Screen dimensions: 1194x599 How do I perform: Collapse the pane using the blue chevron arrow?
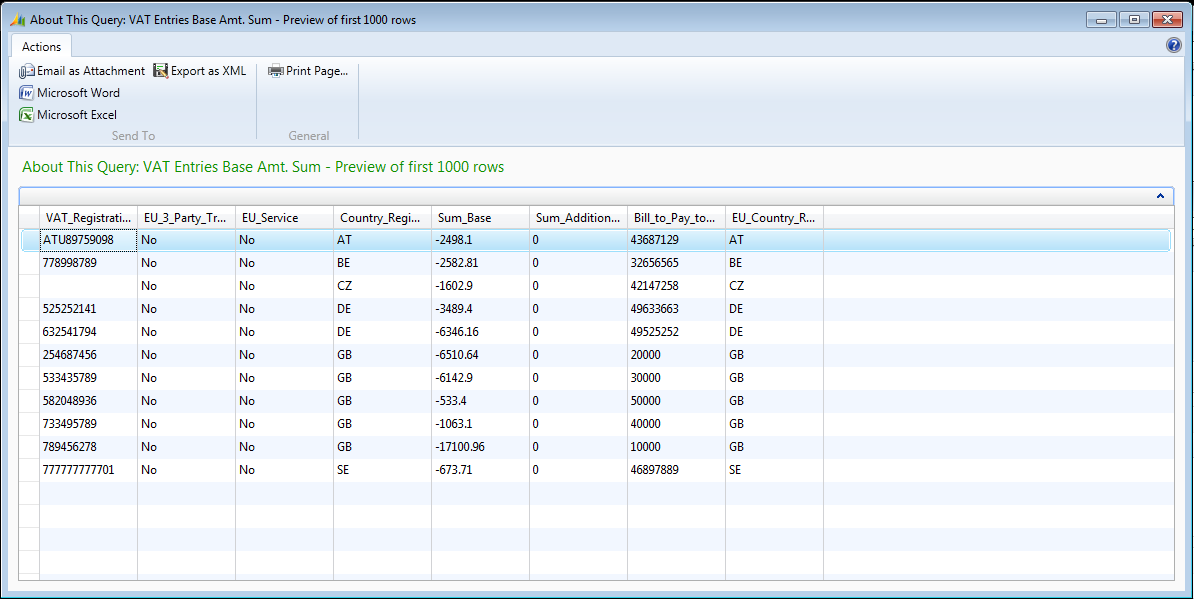[1160, 196]
